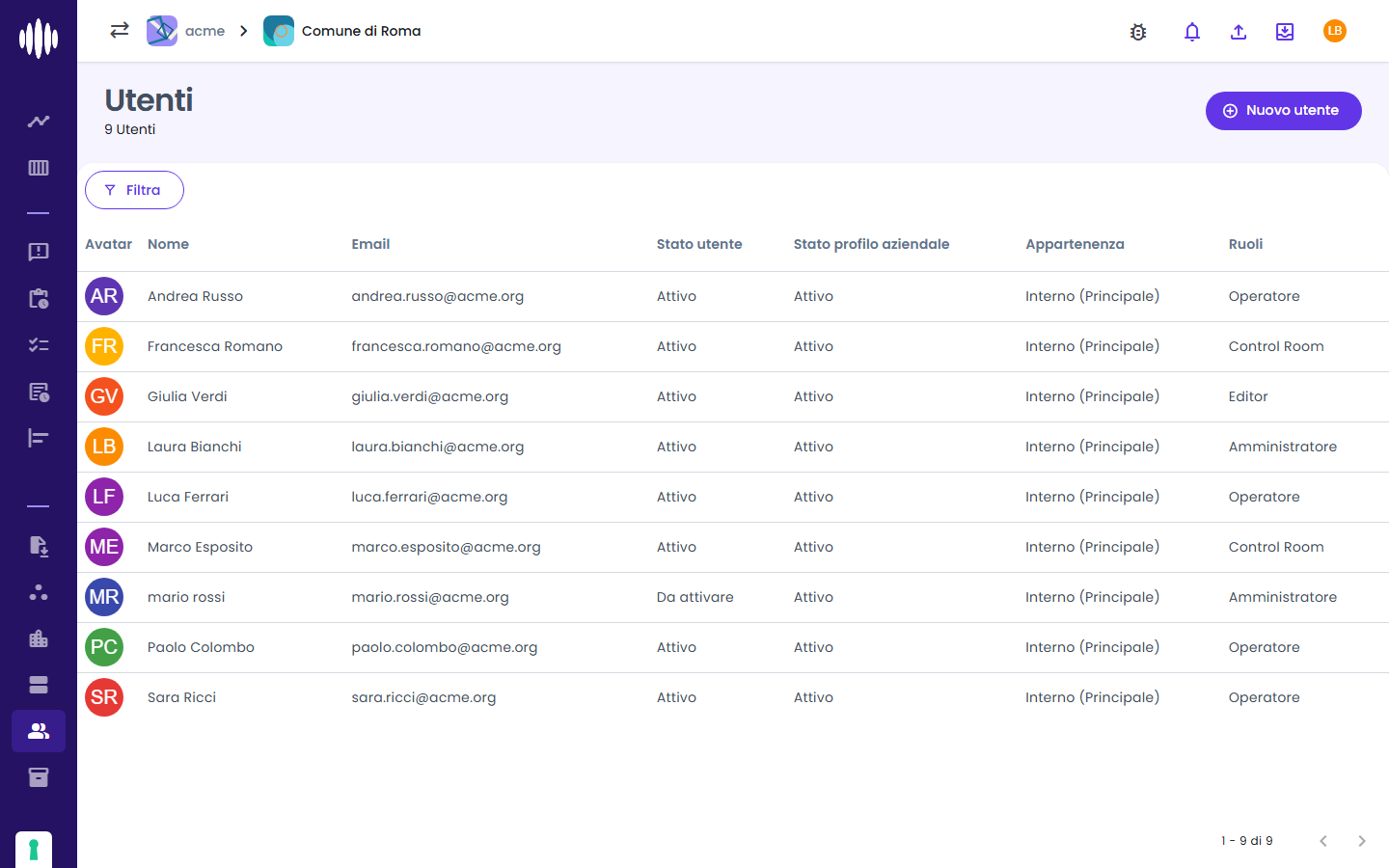Open the LB user profile avatar

coord(1335,31)
